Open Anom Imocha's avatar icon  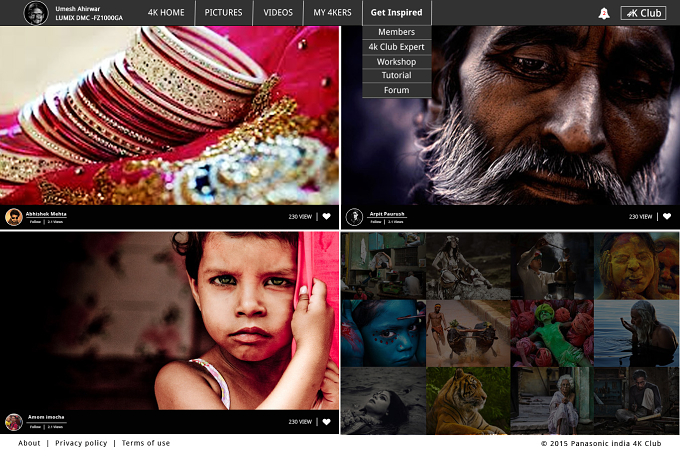[x=14, y=422]
